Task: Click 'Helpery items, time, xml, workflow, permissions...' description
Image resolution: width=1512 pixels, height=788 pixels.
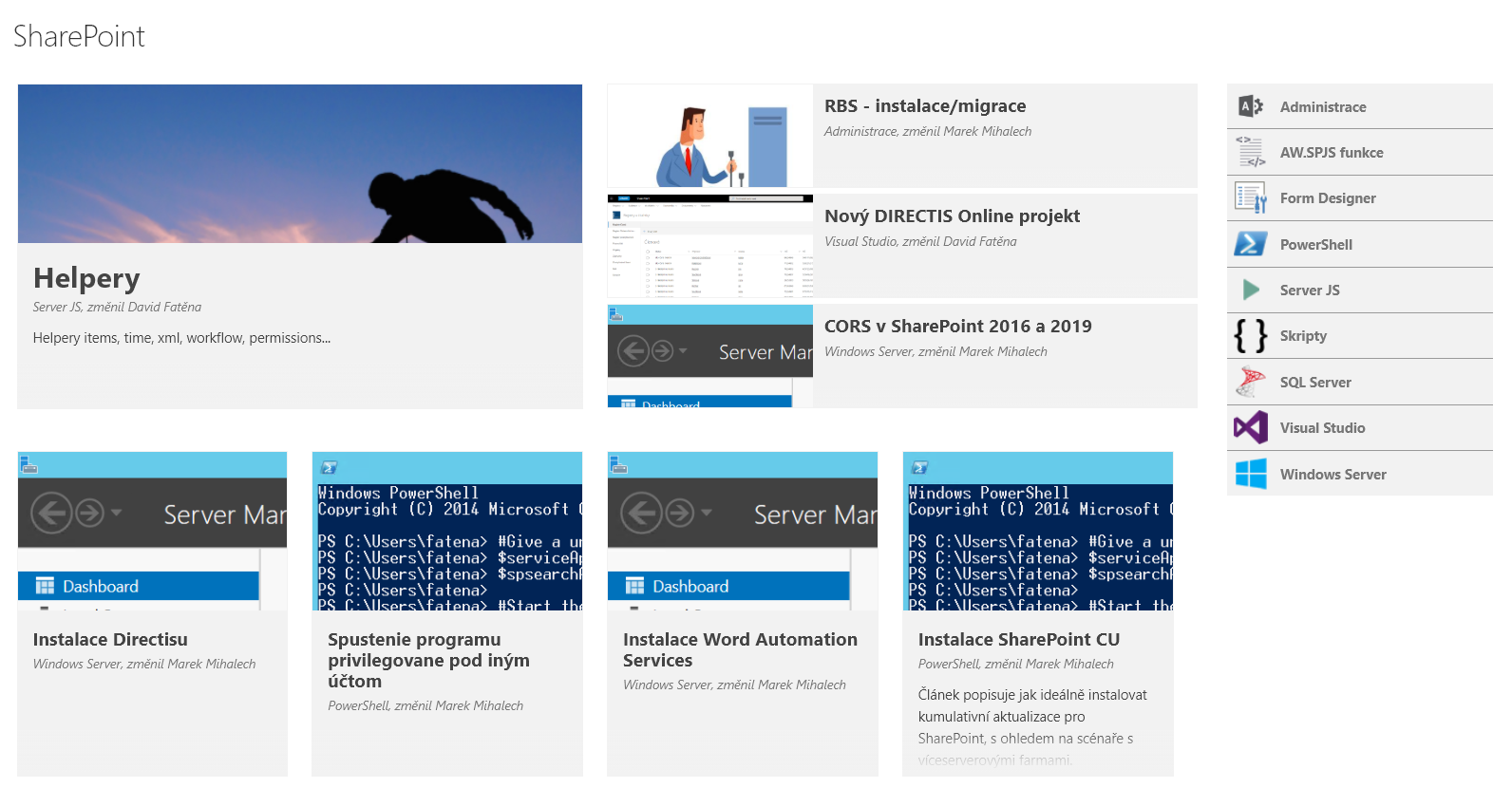Action: tap(181, 338)
